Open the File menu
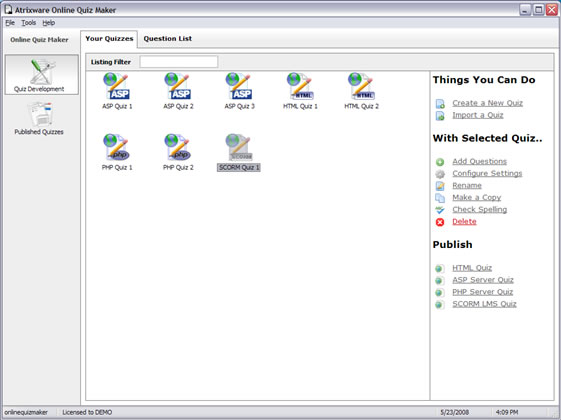561x420 pixels. pos(10,23)
